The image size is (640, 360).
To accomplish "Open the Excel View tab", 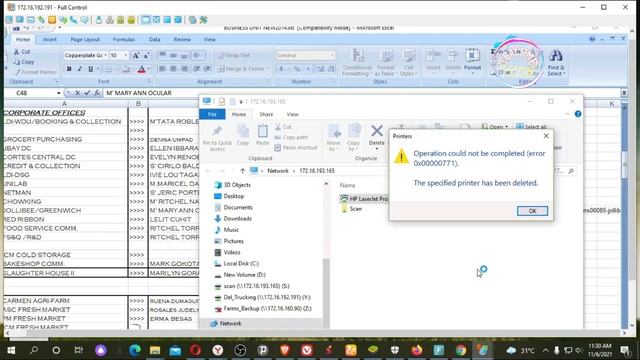I will coord(209,40).
